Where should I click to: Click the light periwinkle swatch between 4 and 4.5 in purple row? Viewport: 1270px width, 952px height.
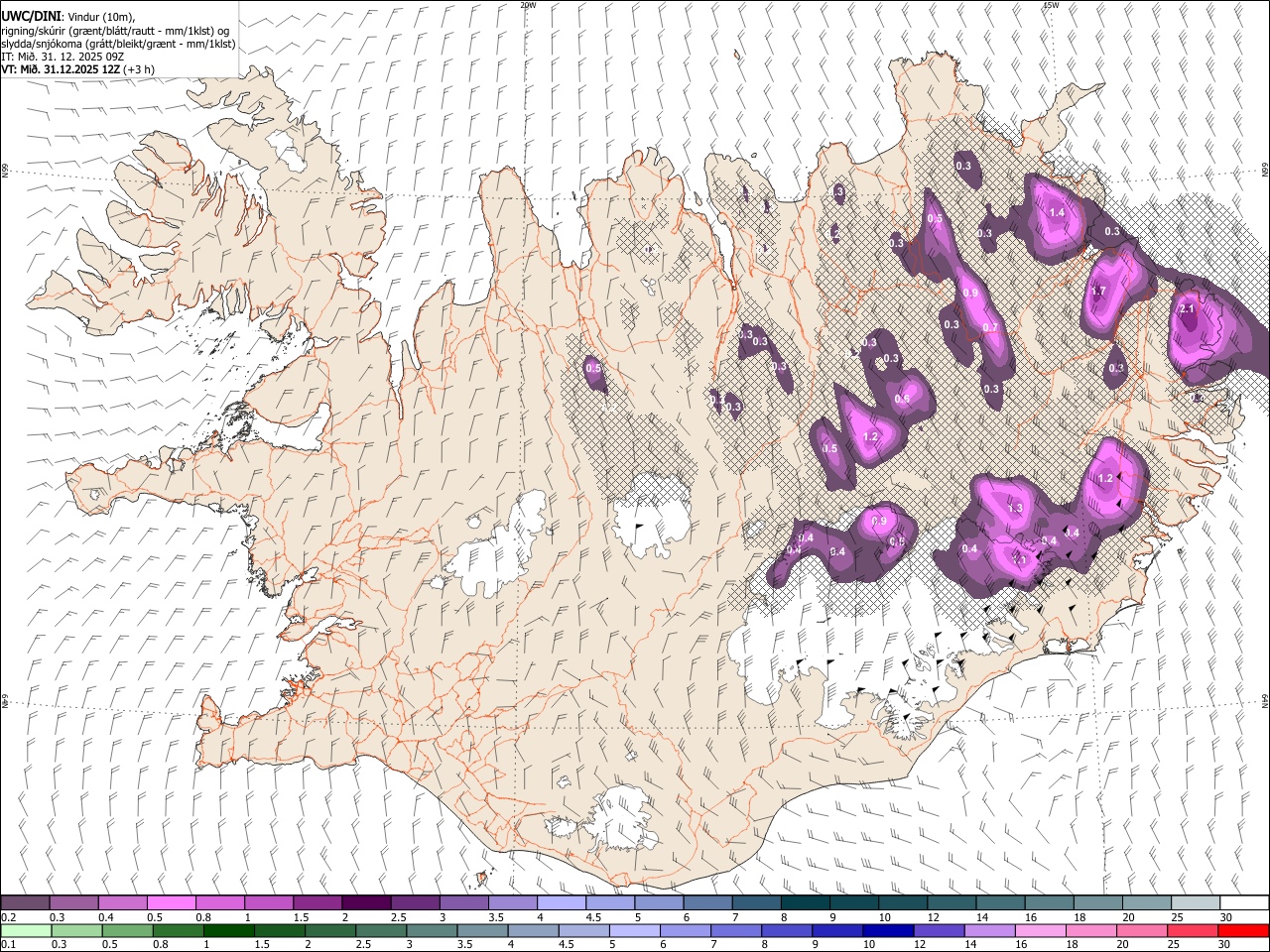(x=562, y=902)
